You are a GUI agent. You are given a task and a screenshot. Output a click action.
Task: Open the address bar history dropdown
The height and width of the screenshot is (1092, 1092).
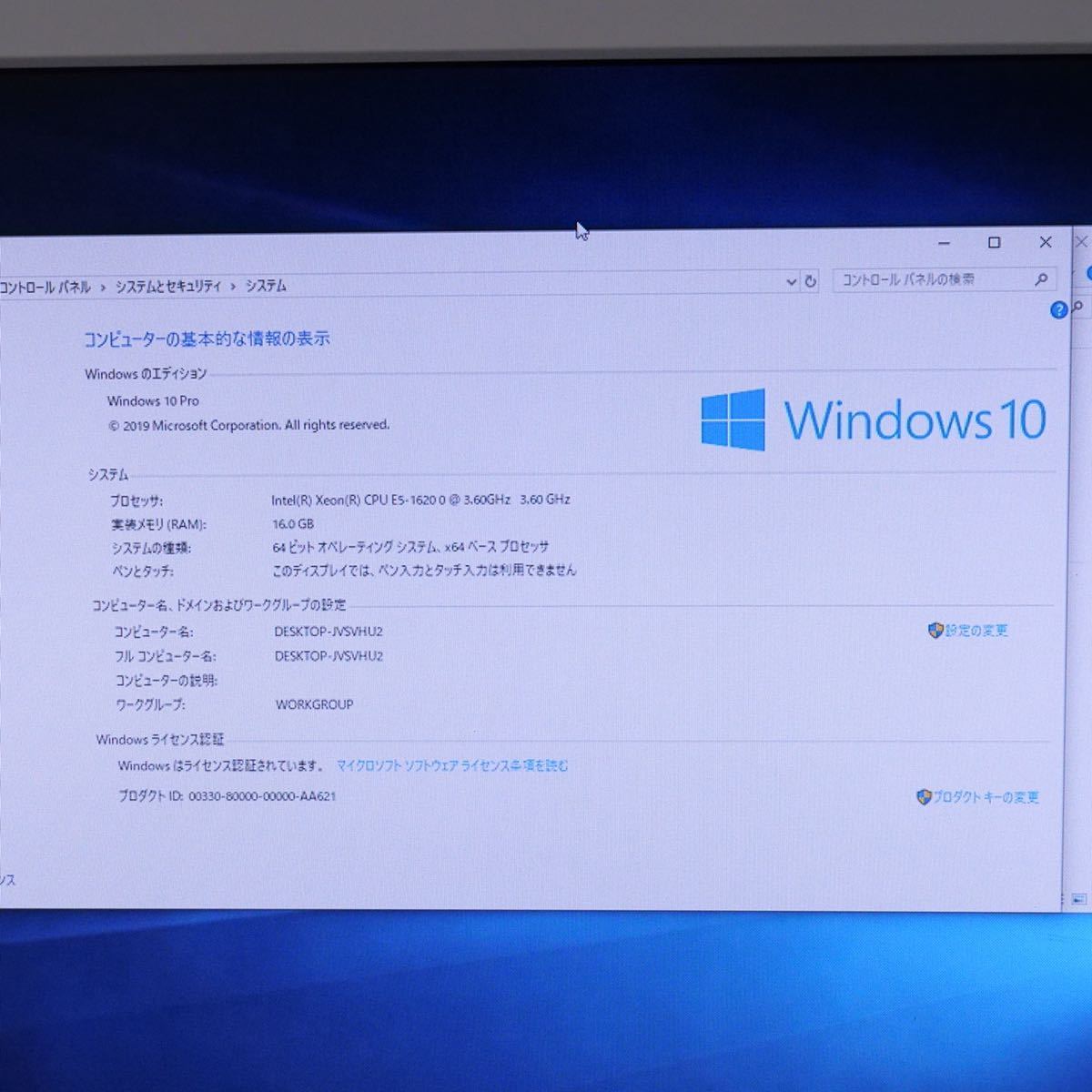pyautogui.click(x=791, y=282)
